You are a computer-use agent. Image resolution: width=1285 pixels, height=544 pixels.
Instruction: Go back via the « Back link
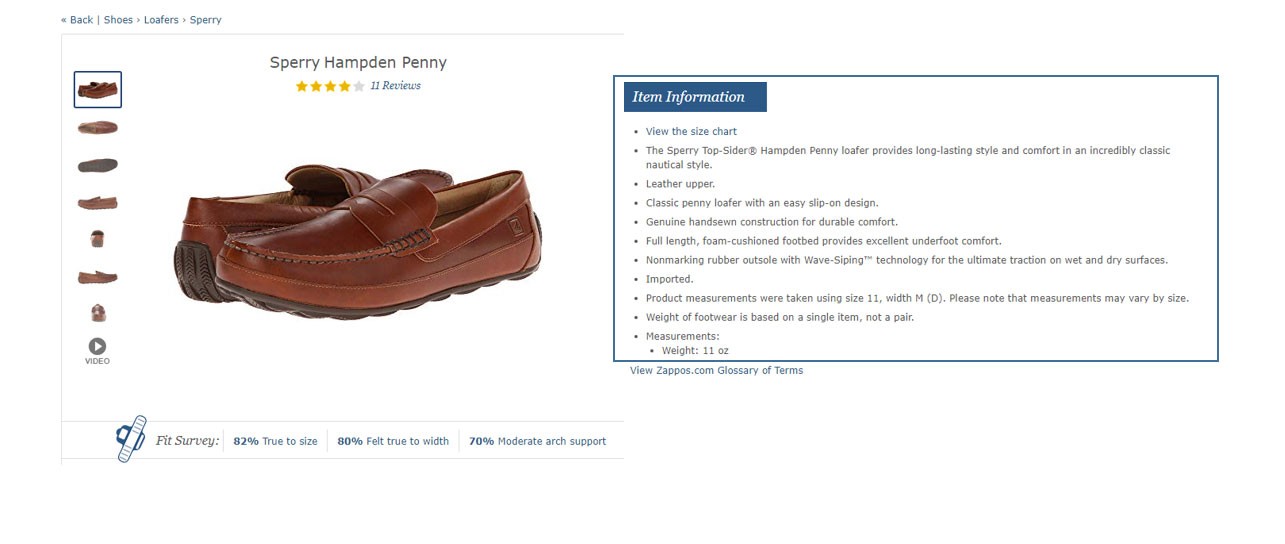pos(77,20)
